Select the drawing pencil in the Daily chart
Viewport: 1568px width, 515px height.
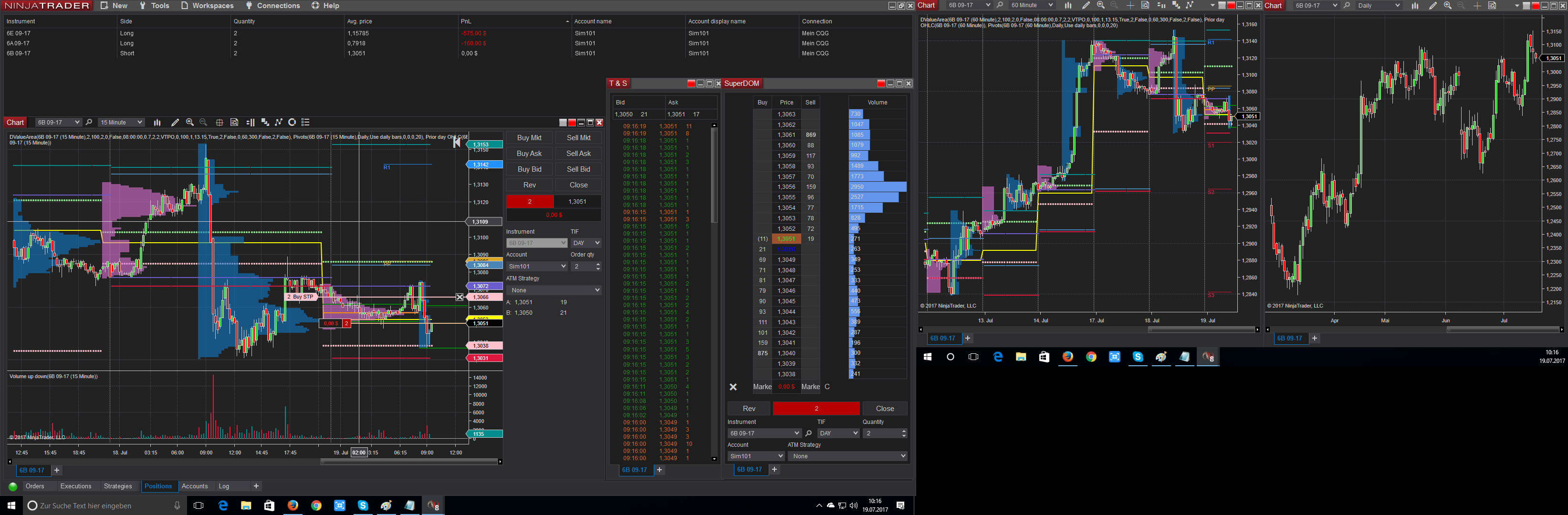coord(1433,5)
